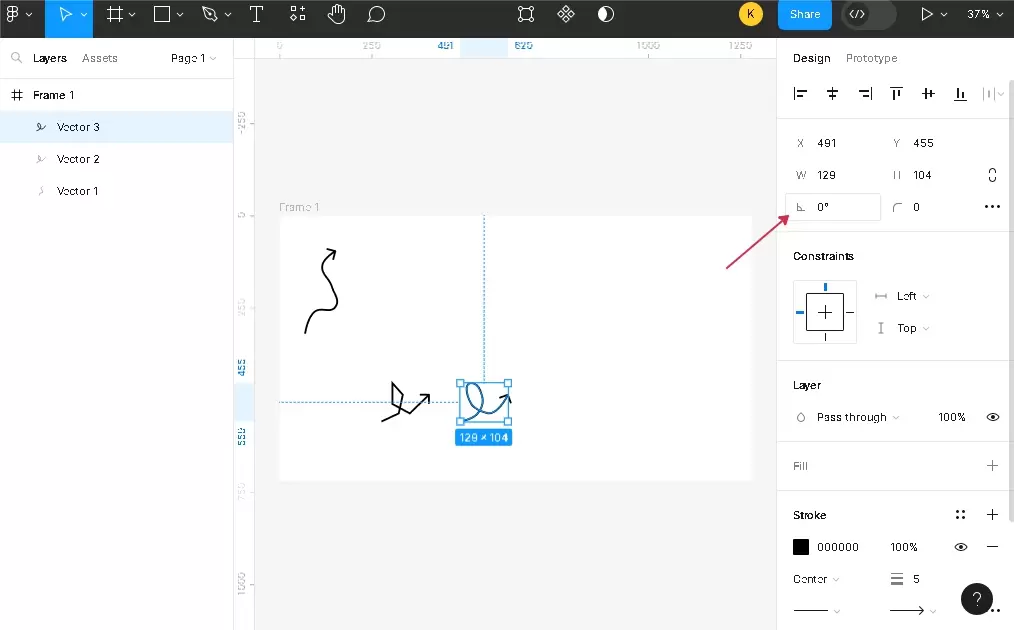Switch to the Prototype tab

click(x=871, y=58)
